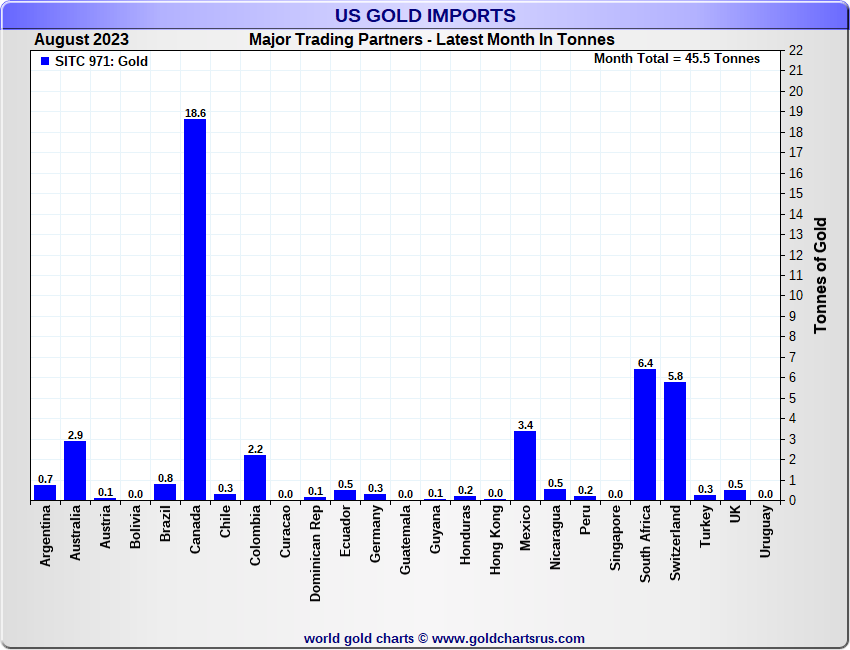Click the 0.0 value above Singapore
Image resolution: width=850 pixels, height=650 pixels.
[x=615, y=494]
